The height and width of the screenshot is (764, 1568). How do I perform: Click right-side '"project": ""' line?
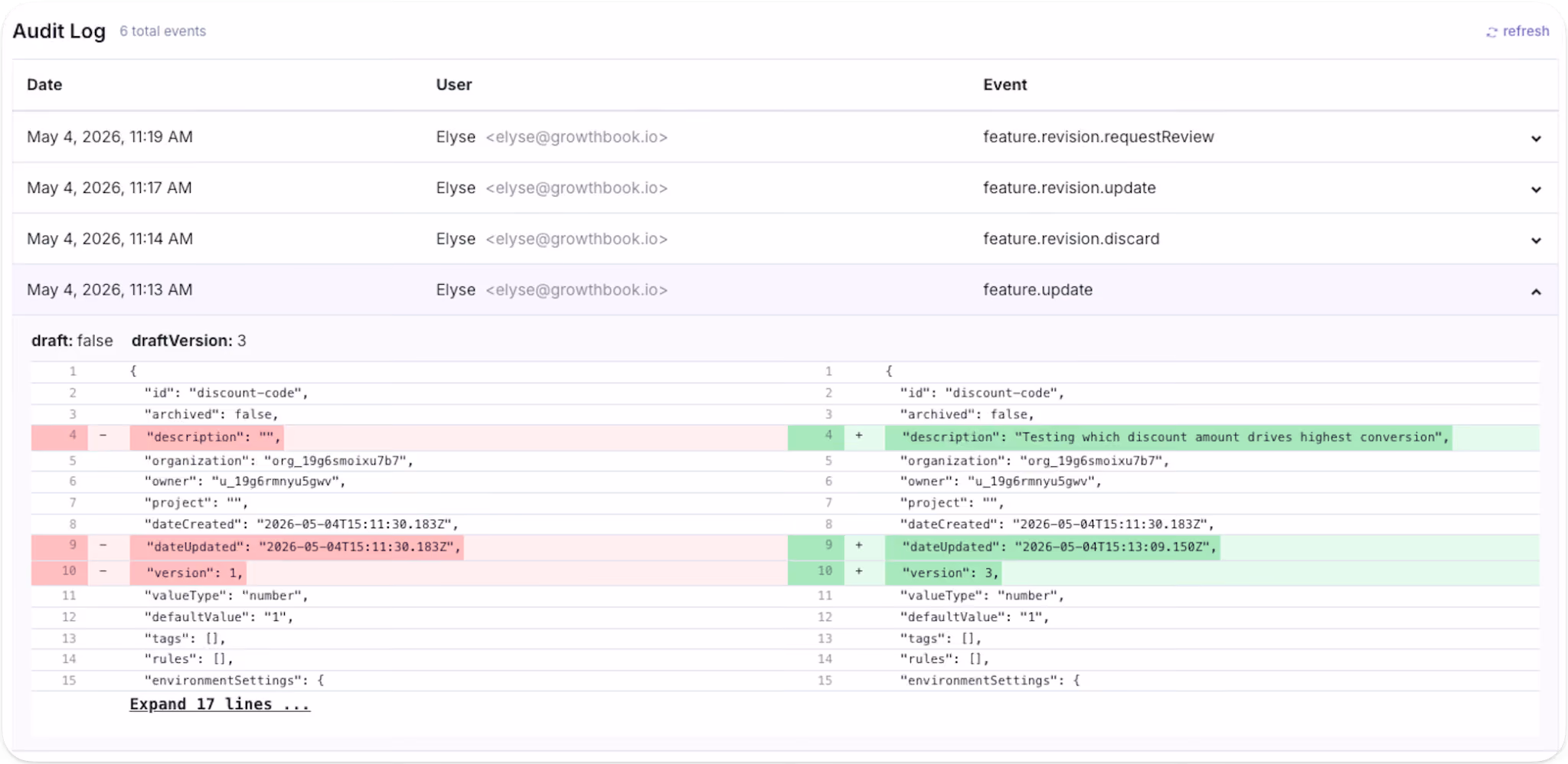pos(952,503)
